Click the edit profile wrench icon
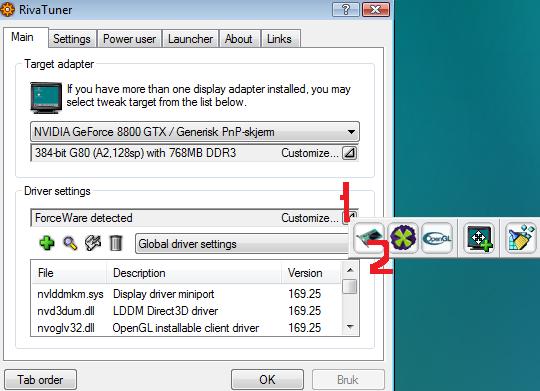 coord(93,243)
